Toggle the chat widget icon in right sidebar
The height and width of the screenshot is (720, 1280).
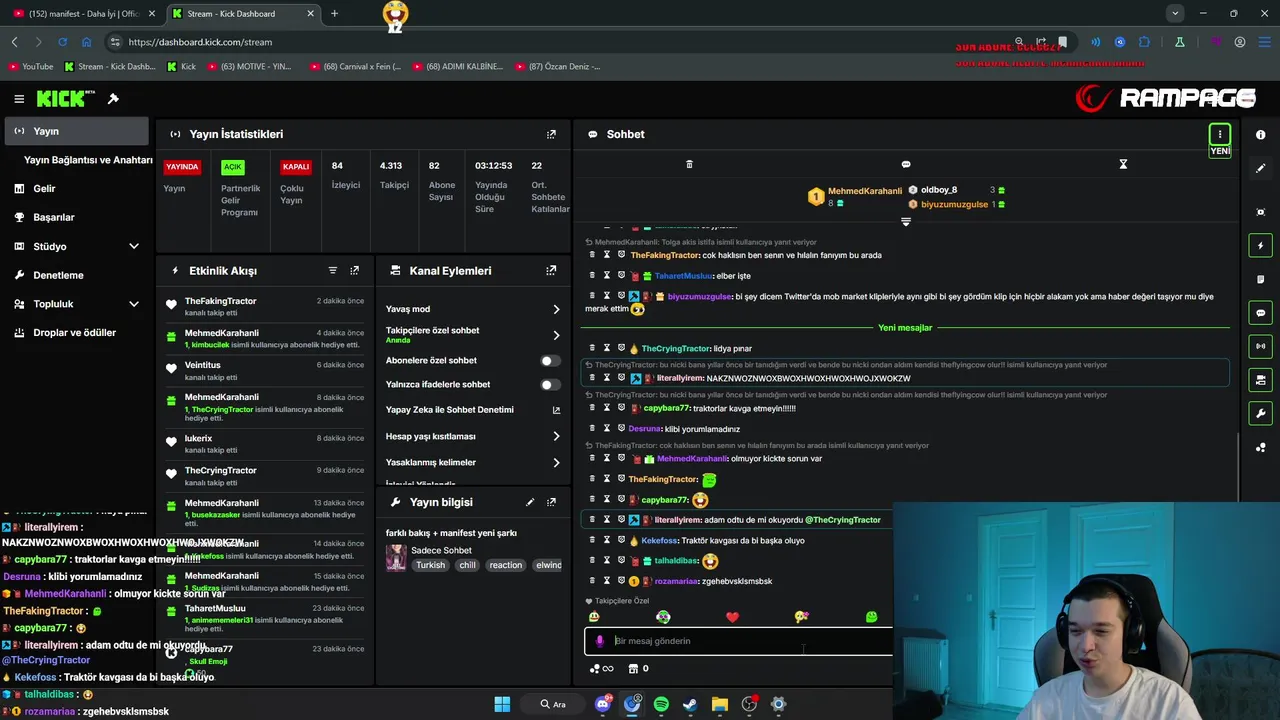point(1260,313)
